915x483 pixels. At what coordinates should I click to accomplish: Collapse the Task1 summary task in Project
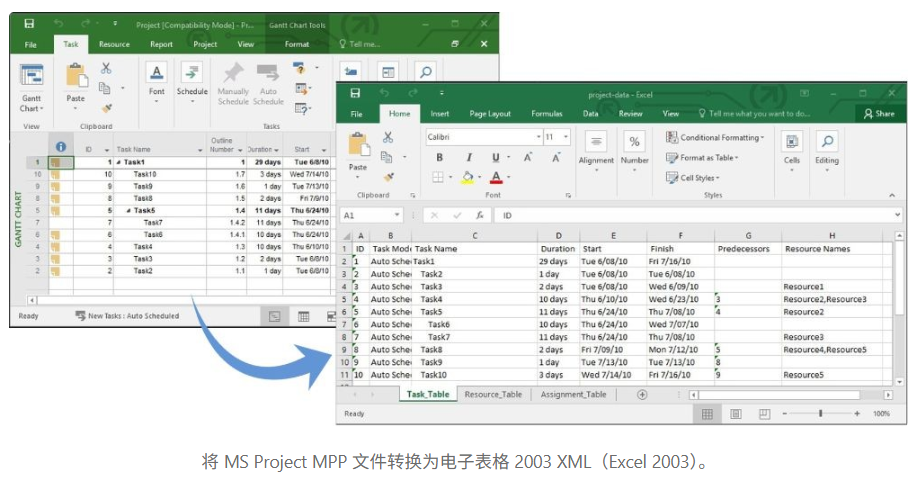coord(118,162)
